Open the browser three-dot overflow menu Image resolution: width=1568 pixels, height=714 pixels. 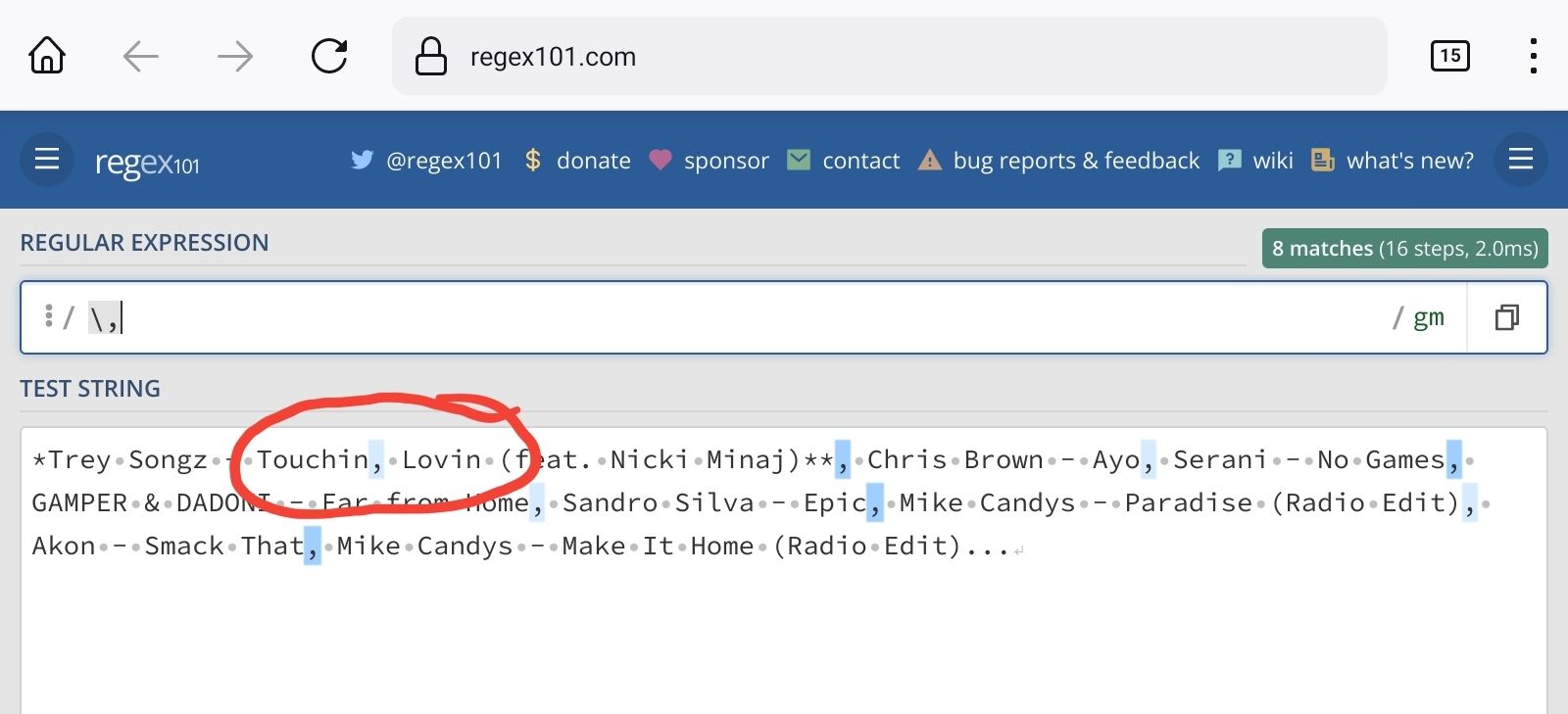1533,56
